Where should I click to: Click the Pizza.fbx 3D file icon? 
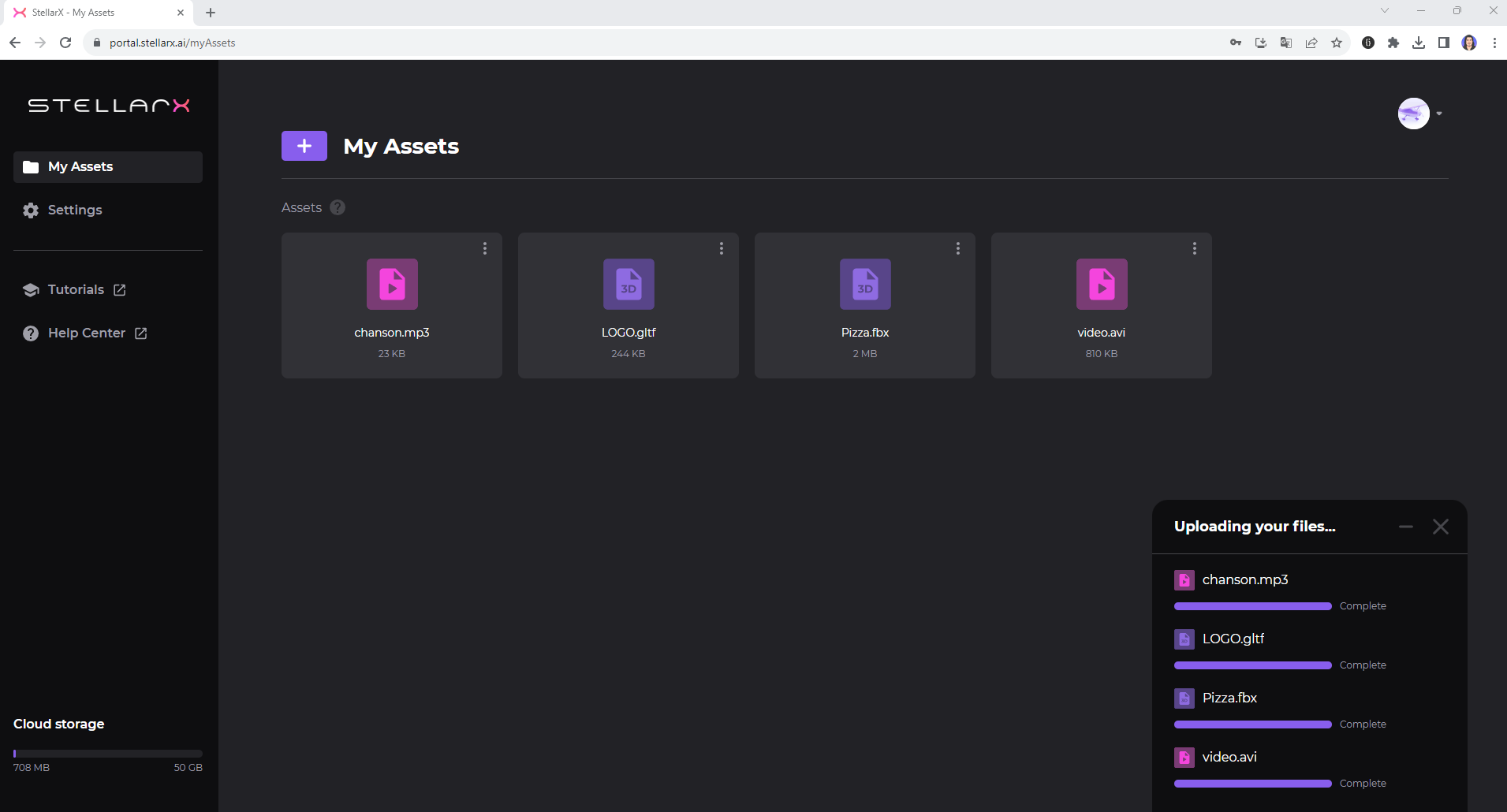tap(864, 284)
